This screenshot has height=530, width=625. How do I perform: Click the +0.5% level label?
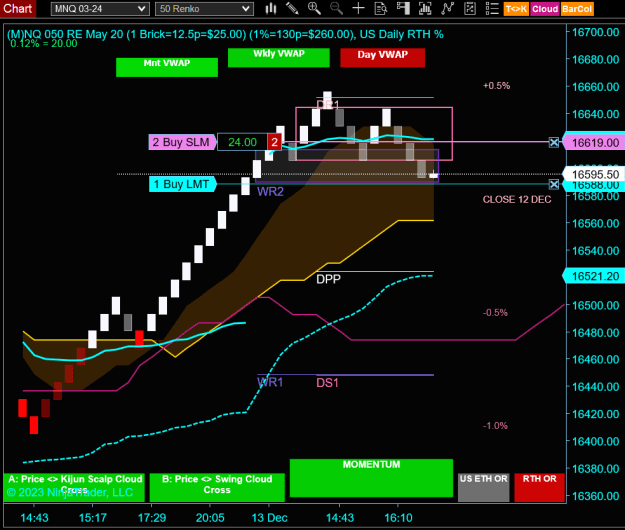tap(496, 86)
